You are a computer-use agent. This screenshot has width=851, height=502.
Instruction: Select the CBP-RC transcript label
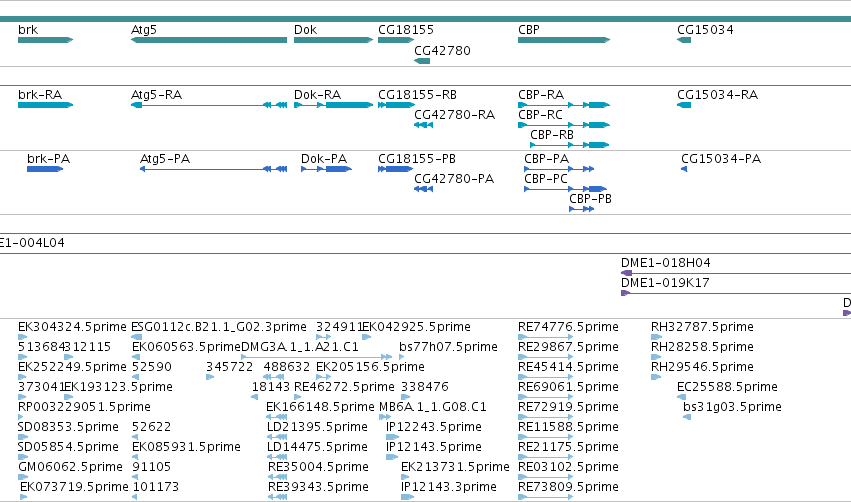click(x=541, y=115)
